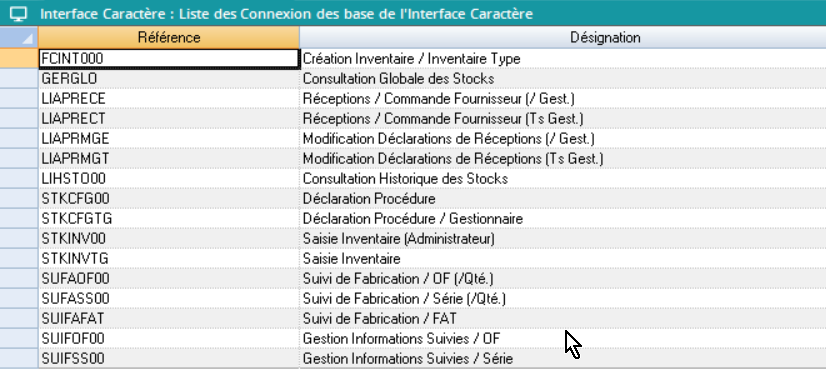Click the select-all corner cell of grid
The height and width of the screenshot is (381, 826).
[19, 37]
